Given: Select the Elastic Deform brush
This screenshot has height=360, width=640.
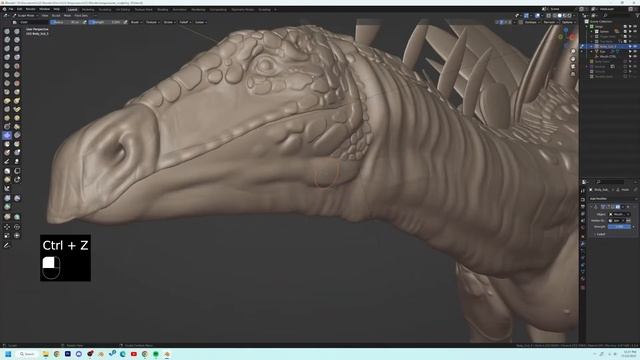Looking at the screenshot, I should click(x=7, y=100).
